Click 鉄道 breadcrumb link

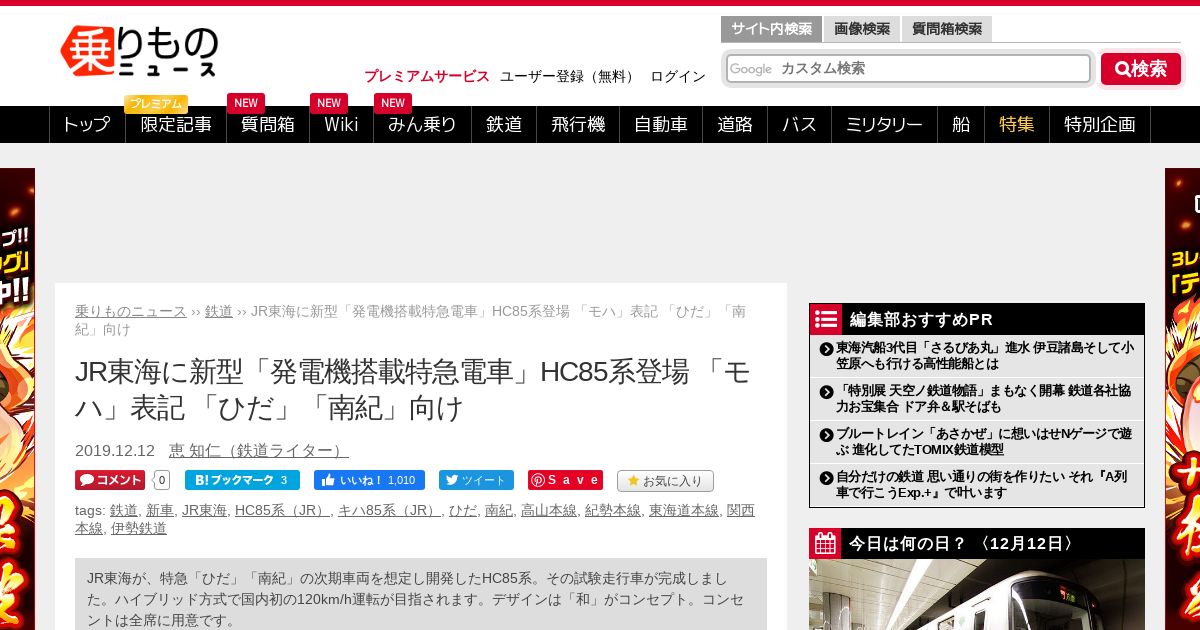[219, 311]
